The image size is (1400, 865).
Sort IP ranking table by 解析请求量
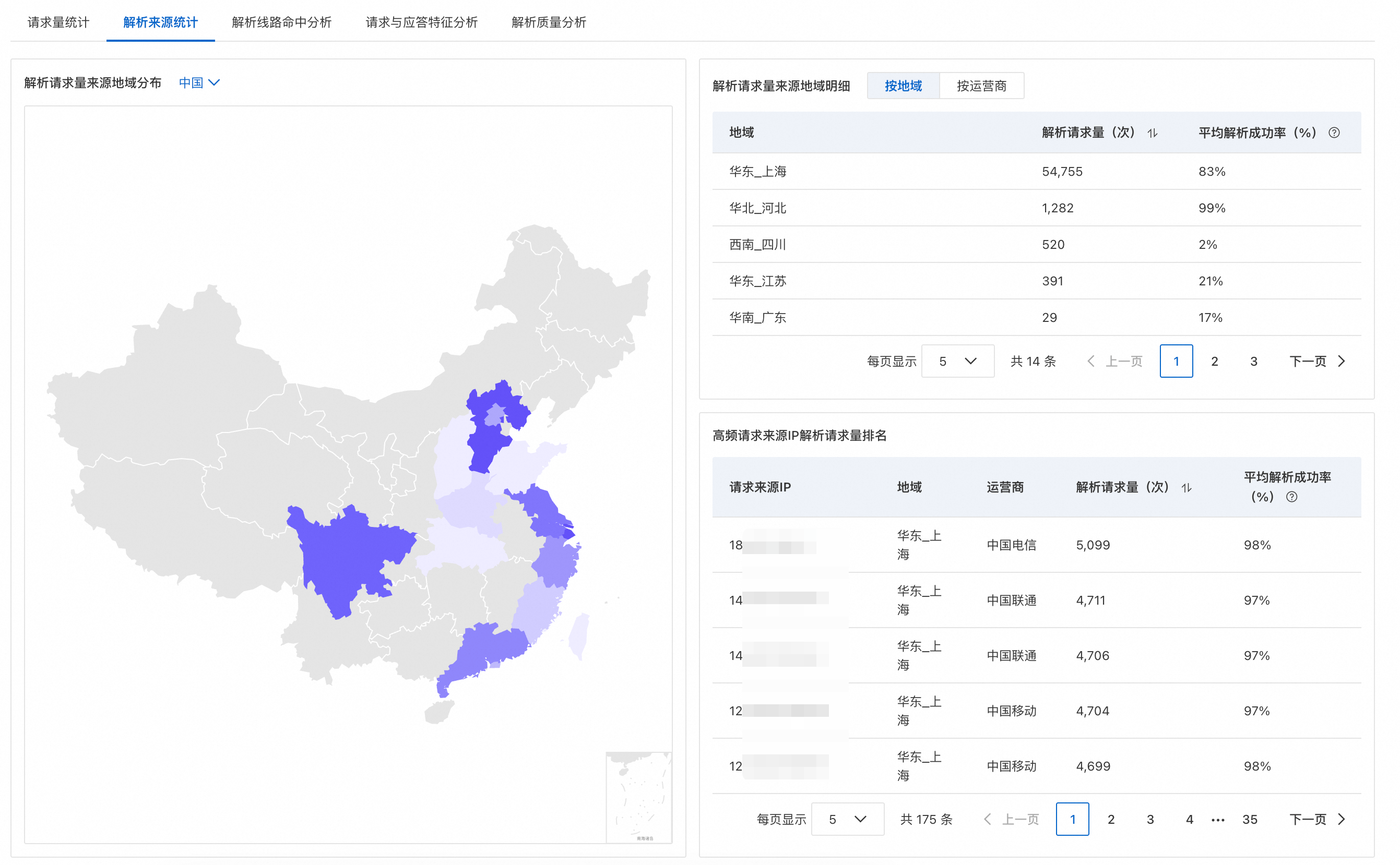tap(1187, 488)
